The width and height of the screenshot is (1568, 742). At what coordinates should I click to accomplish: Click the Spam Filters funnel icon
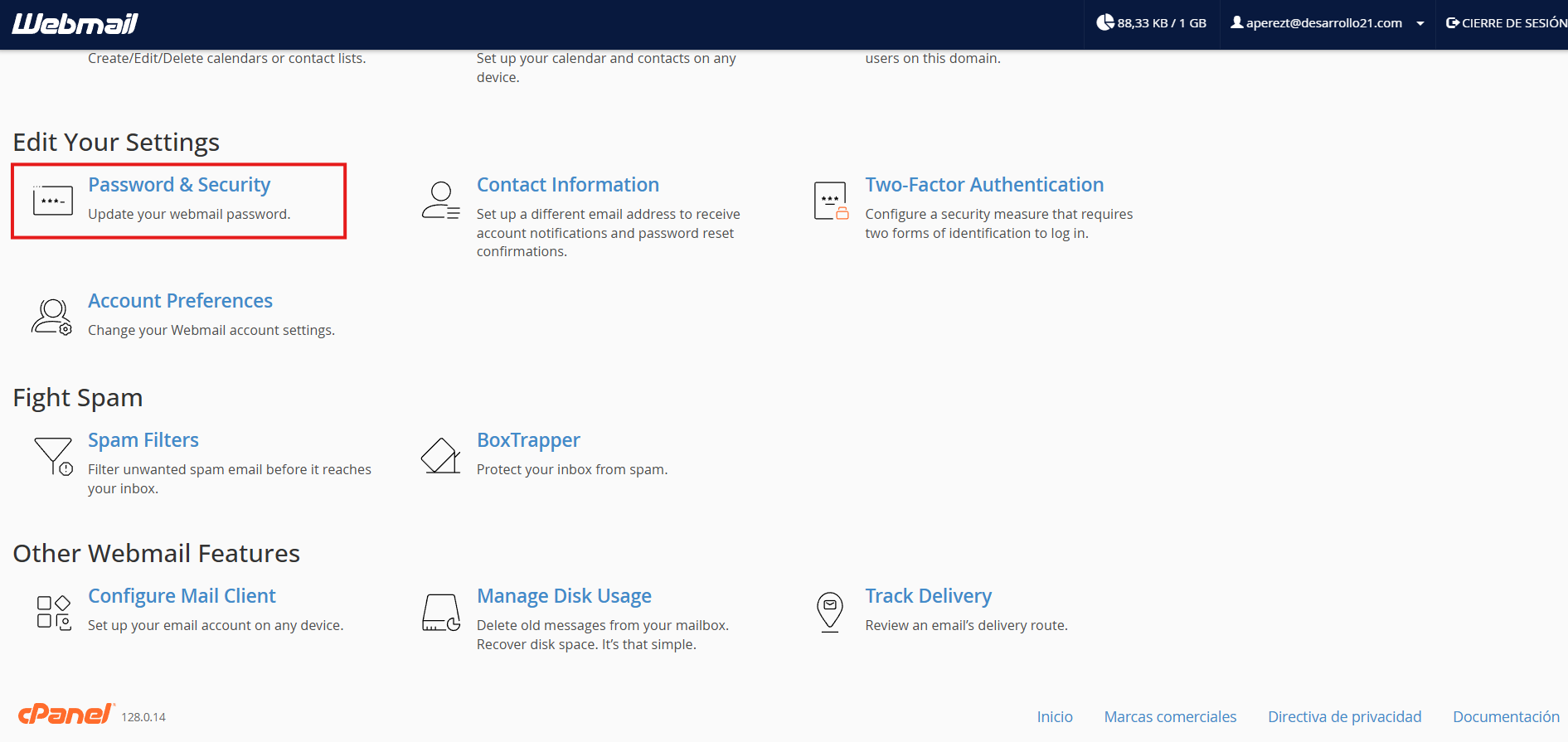tap(53, 456)
